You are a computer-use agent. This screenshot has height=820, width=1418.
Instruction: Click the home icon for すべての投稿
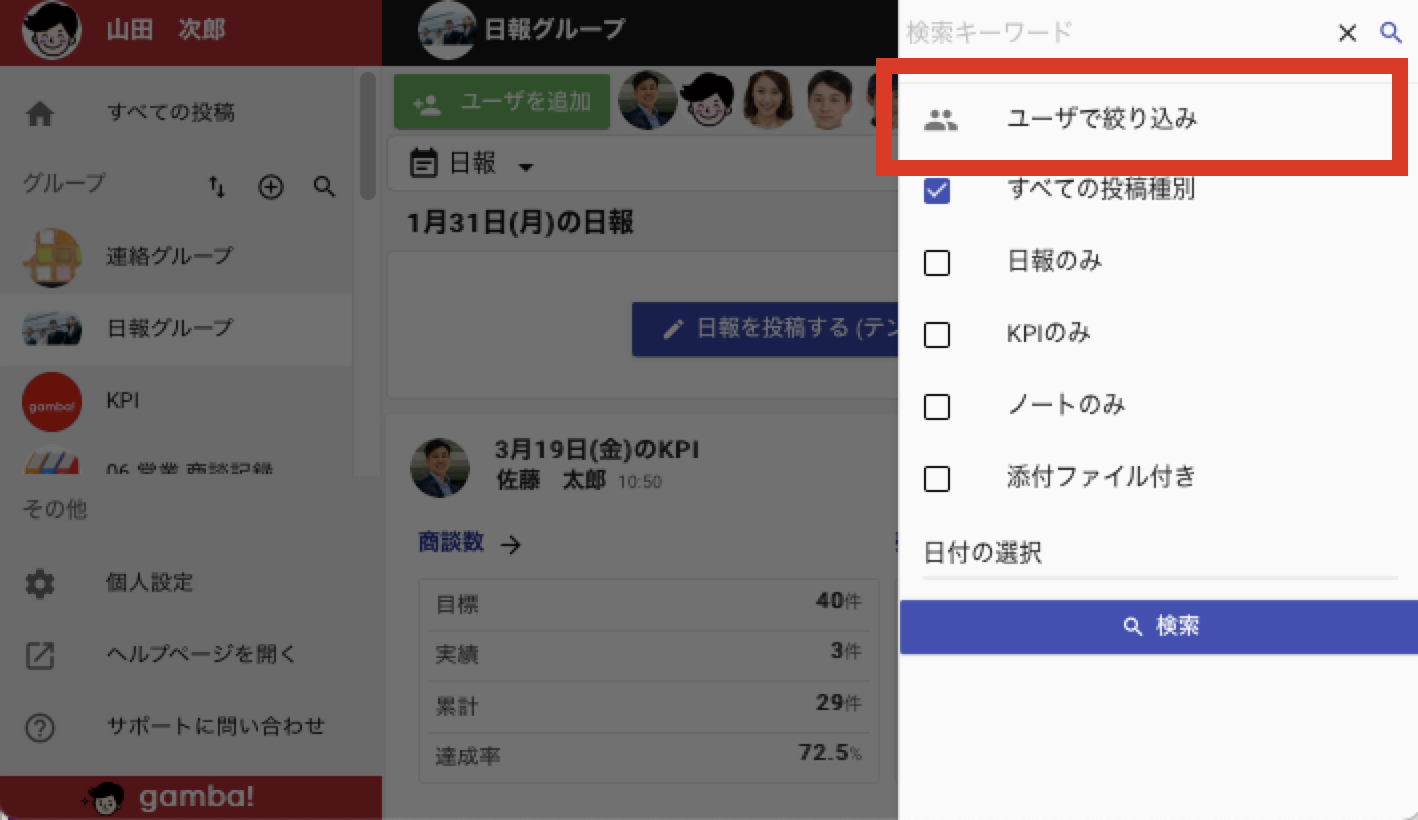point(40,114)
